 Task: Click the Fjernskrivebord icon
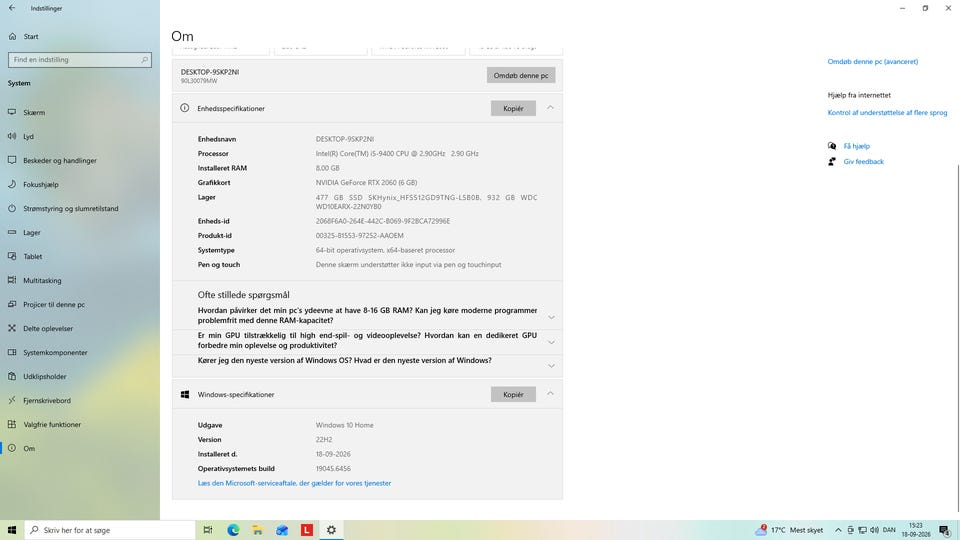(x=12, y=400)
